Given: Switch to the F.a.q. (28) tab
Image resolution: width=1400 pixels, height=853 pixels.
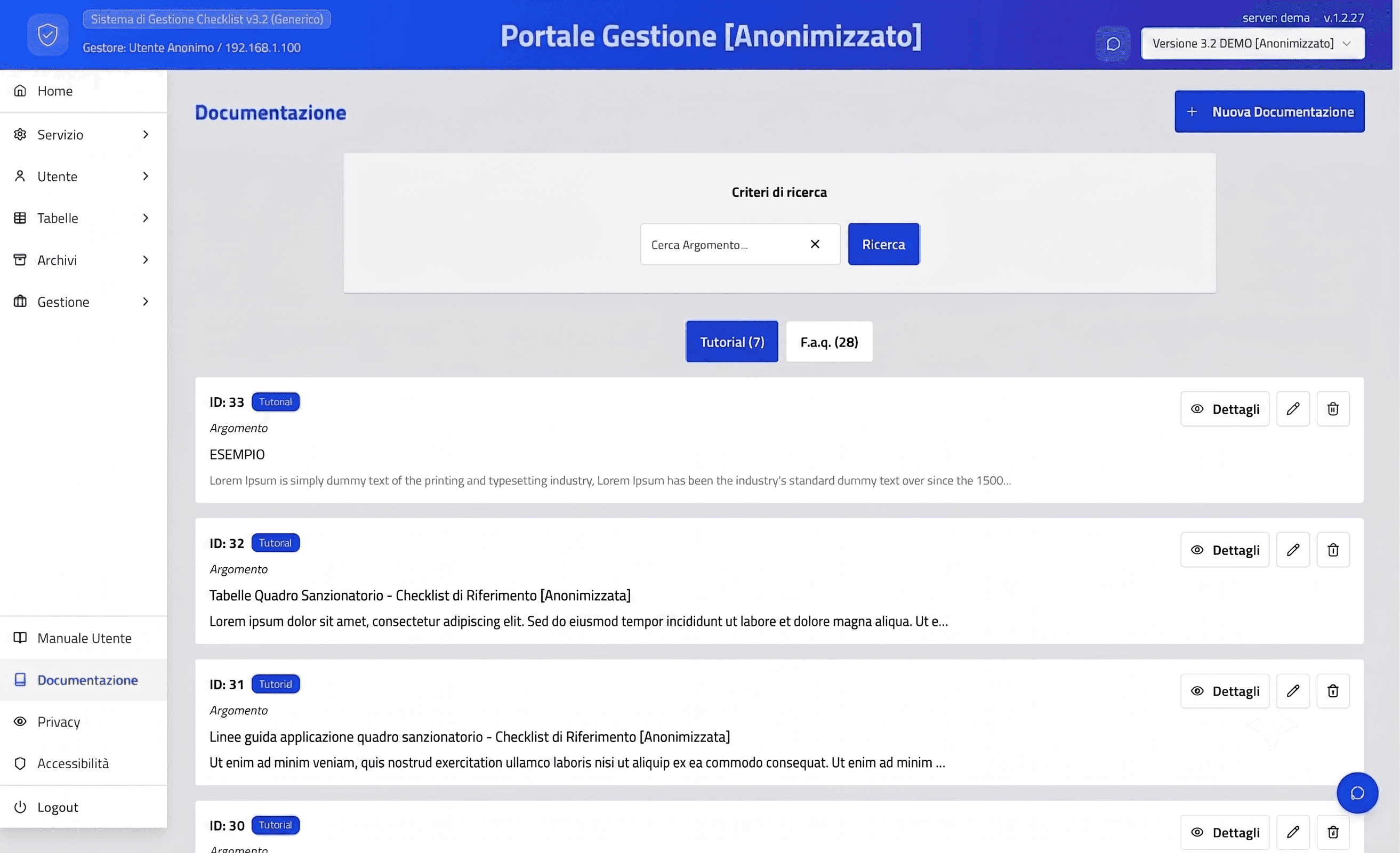Looking at the screenshot, I should [x=829, y=342].
